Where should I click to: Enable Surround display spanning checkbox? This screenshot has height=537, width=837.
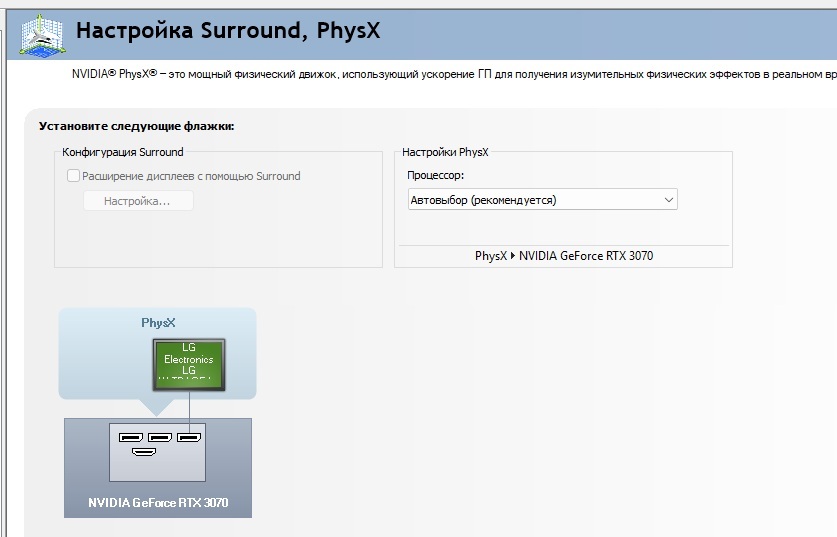tap(74, 176)
